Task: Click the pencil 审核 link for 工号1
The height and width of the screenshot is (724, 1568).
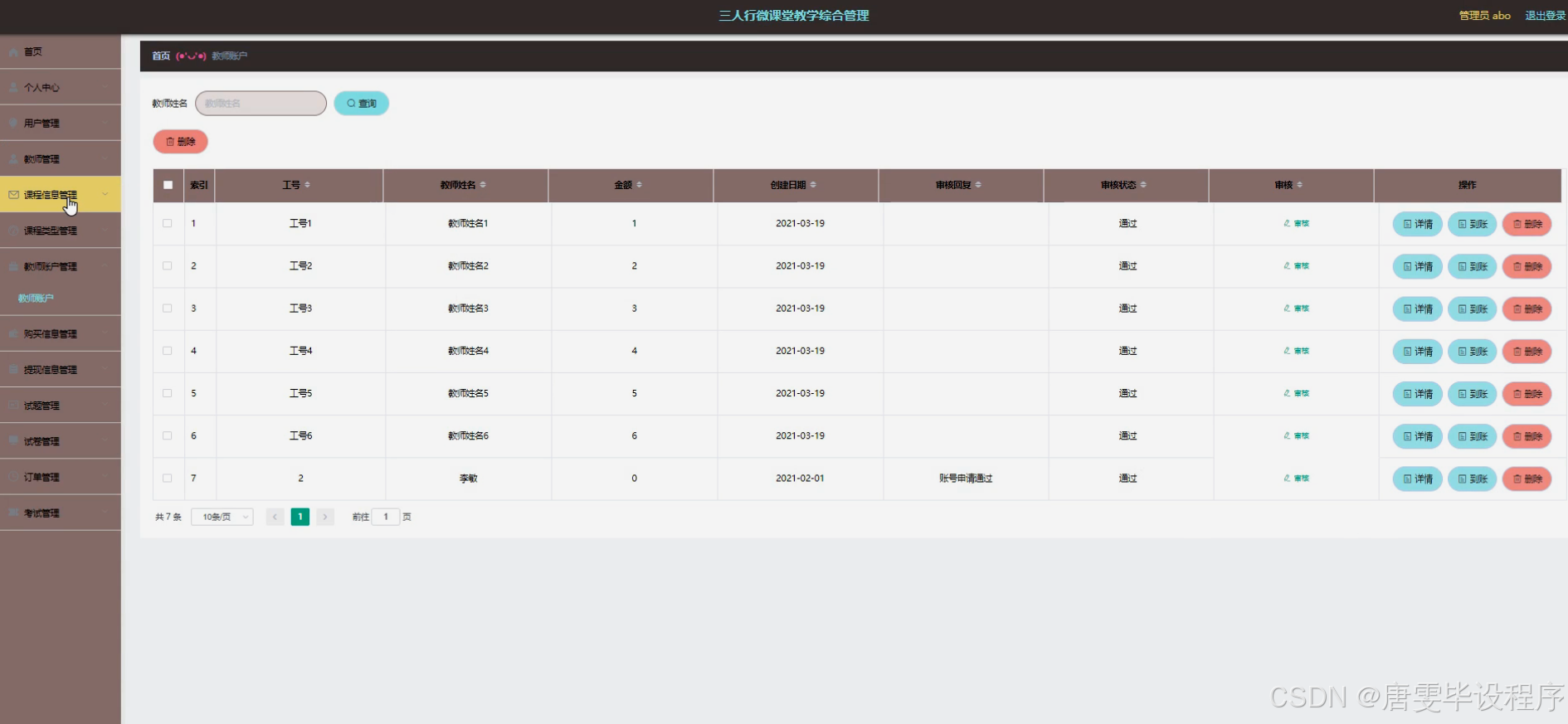Action: [1296, 223]
